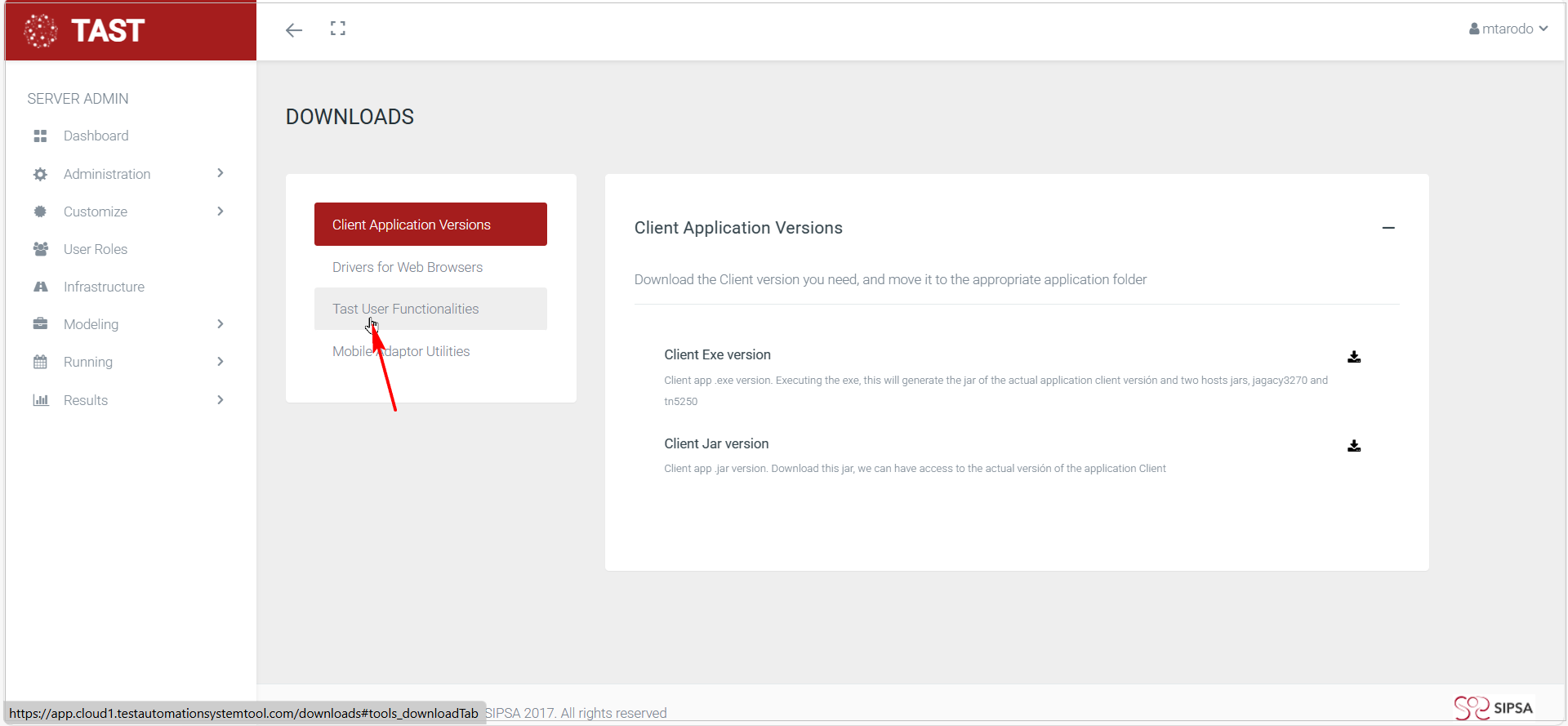This screenshot has width=1568, height=726.
Task: Collapse the Client Application Versions panel
Action: (x=1388, y=228)
